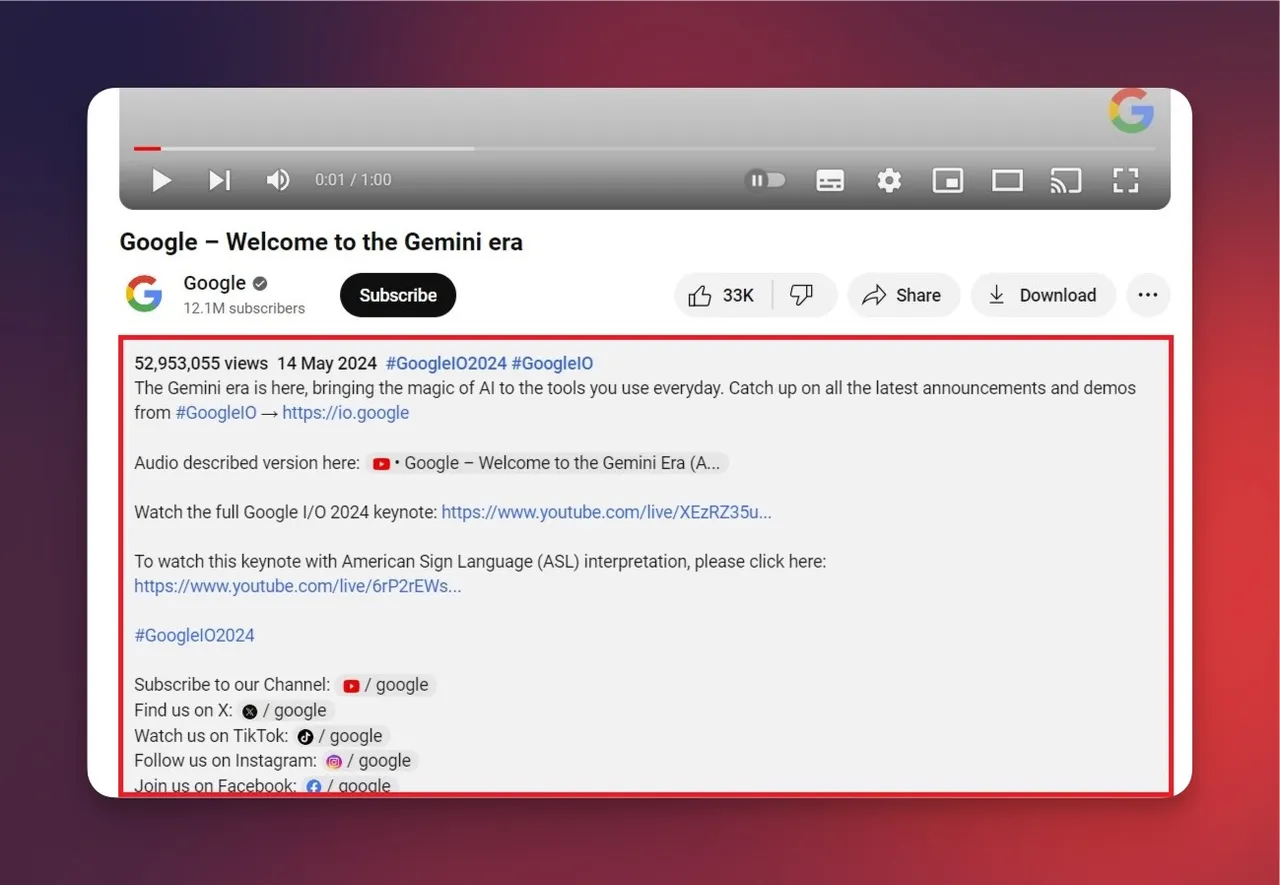Switch to miniplayer mode
1280x885 pixels.
[948, 180]
